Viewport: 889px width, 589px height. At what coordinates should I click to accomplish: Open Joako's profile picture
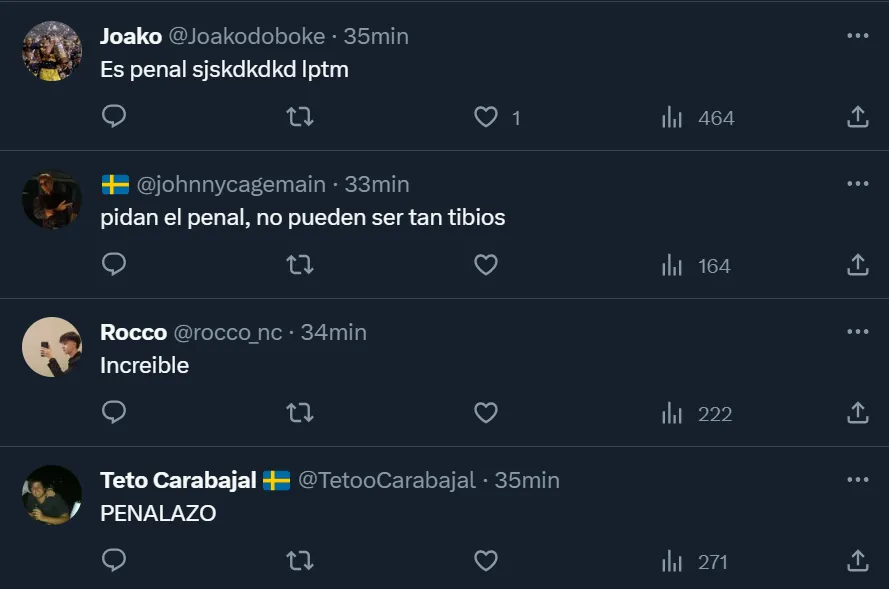click(x=52, y=51)
